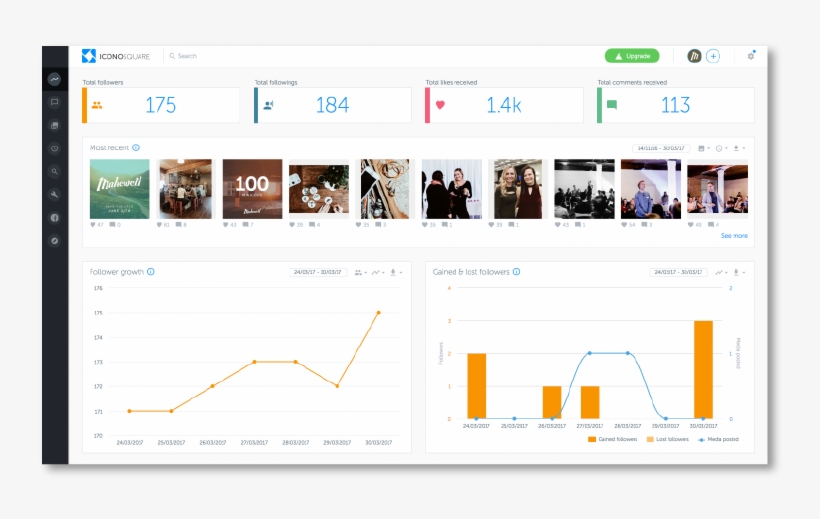This screenshot has height=519, width=820.
Task: Open the black-and-white audience post thumbnail
Action: [585, 189]
